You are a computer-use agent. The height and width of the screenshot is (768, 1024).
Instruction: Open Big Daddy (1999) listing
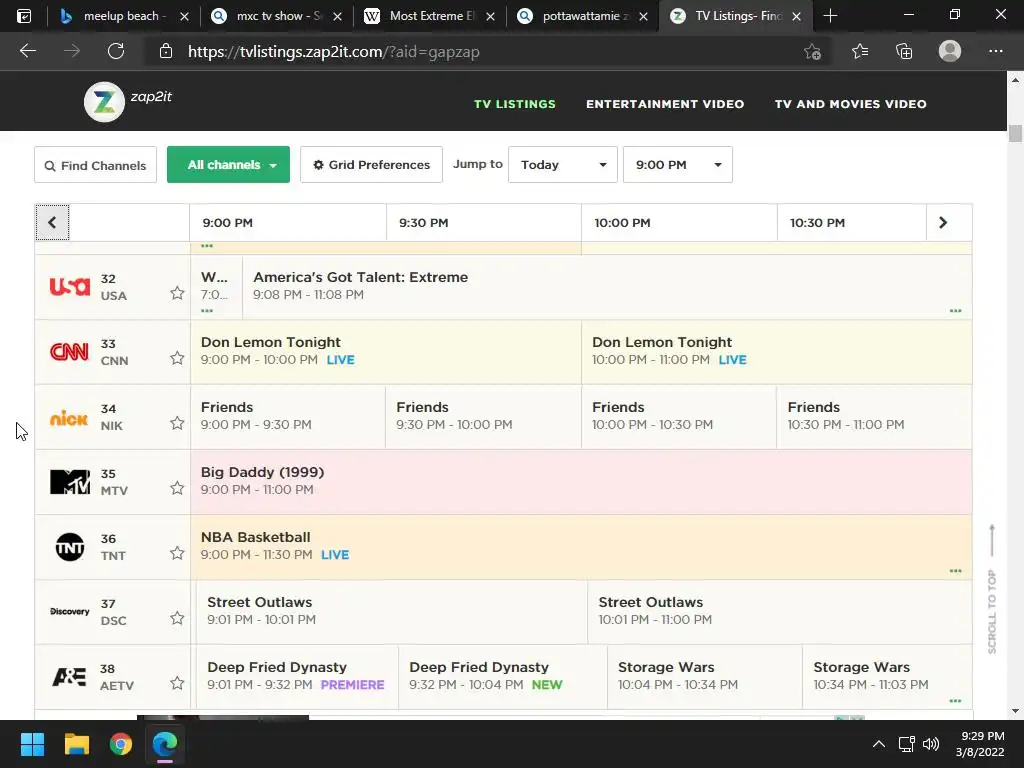tap(581, 482)
